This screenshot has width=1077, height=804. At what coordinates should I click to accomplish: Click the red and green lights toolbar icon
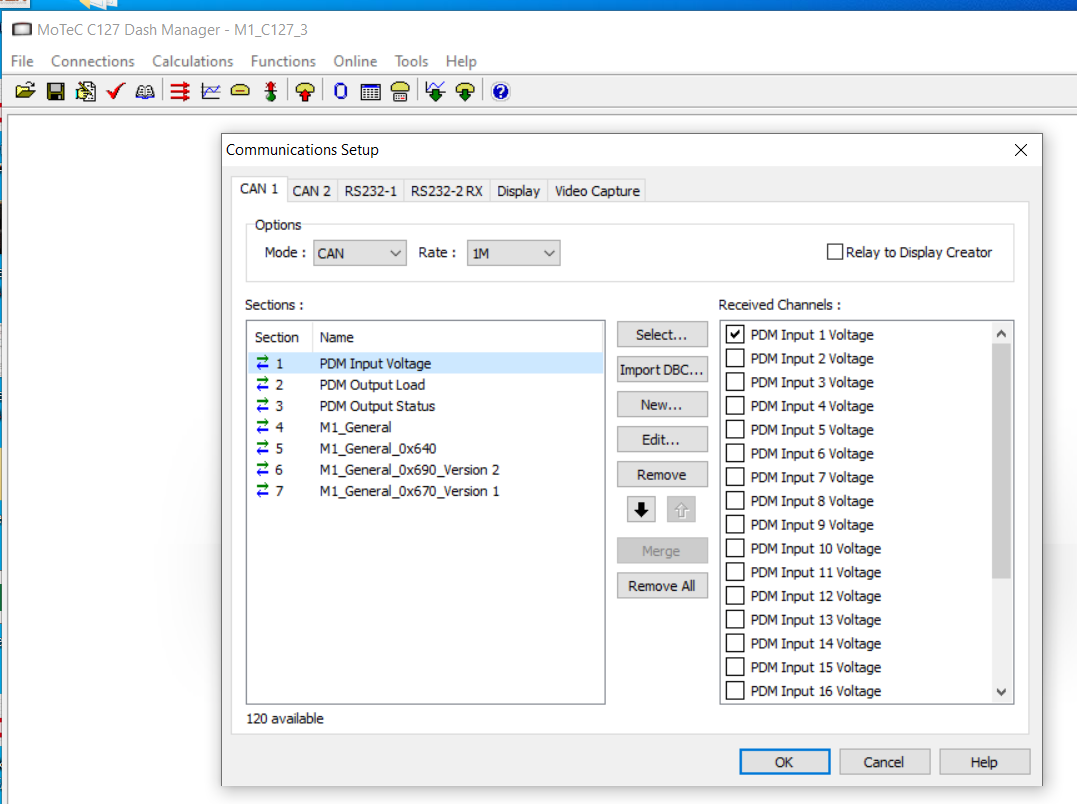[x=271, y=91]
